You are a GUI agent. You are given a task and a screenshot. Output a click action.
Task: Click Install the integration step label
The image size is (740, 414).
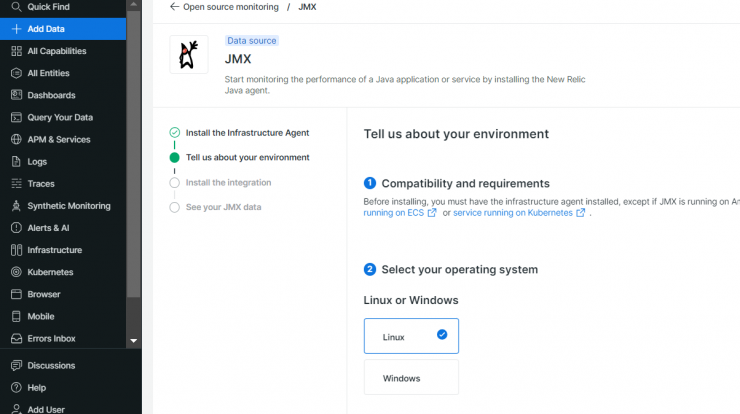(228, 183)
